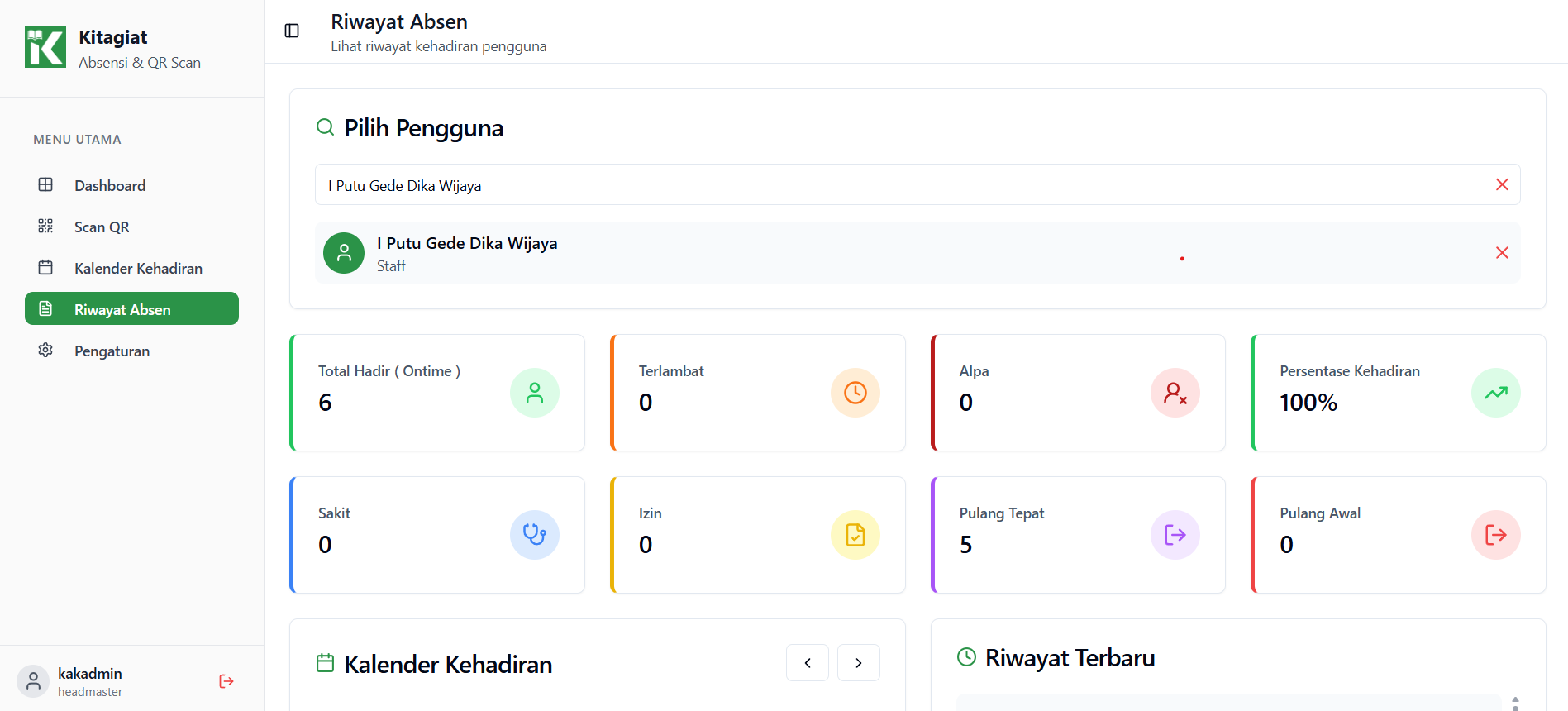Click the Scan QR code icon
This screenshot has height=711, width=1568.
point(45,226)
